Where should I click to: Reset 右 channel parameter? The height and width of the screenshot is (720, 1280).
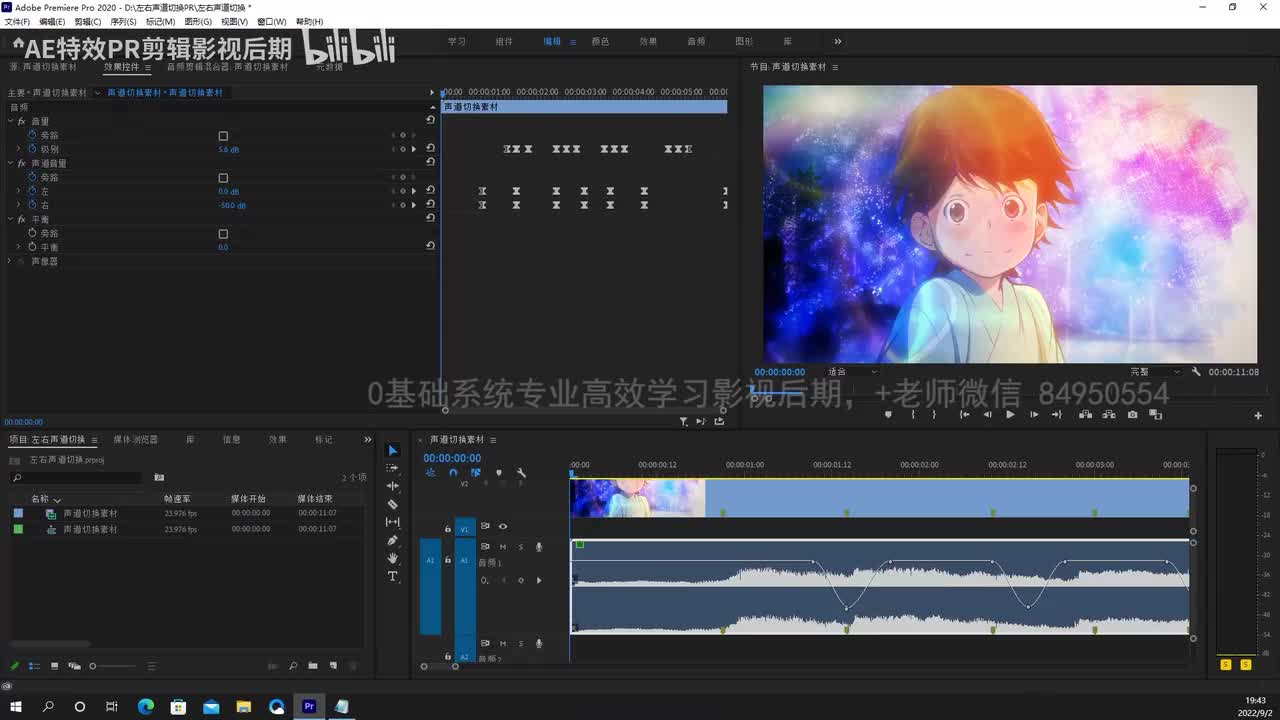point(430,205)
